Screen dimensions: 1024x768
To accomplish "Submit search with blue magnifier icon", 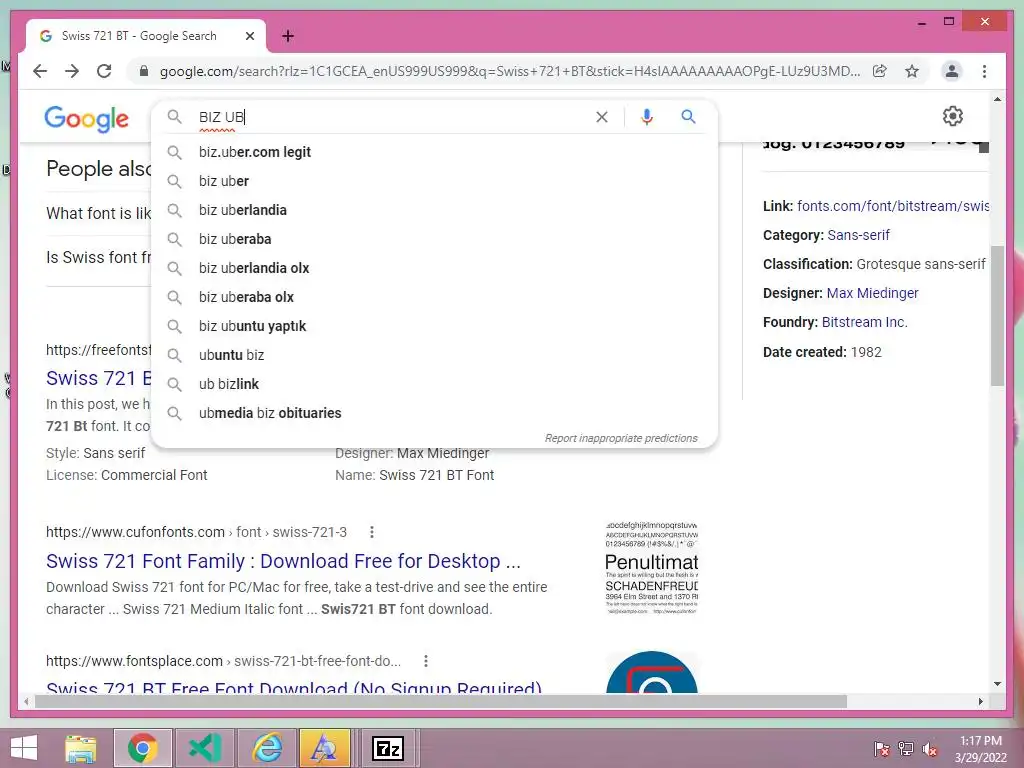I will [x=688, y=117].
